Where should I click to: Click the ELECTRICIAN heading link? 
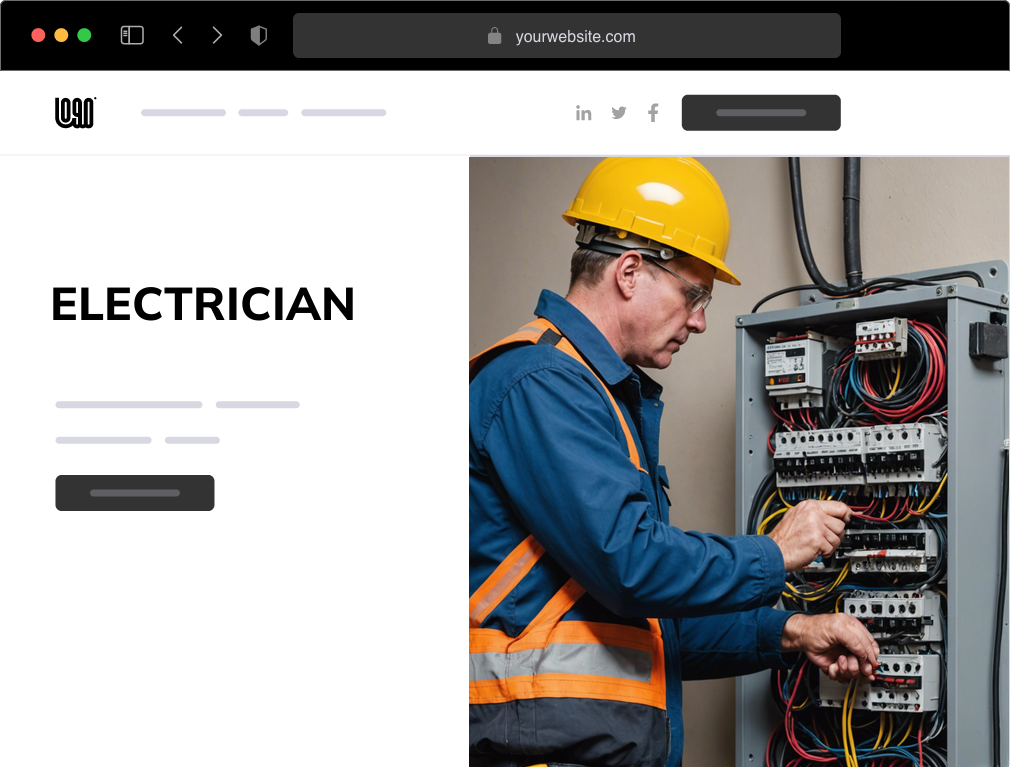pos(203,305)
